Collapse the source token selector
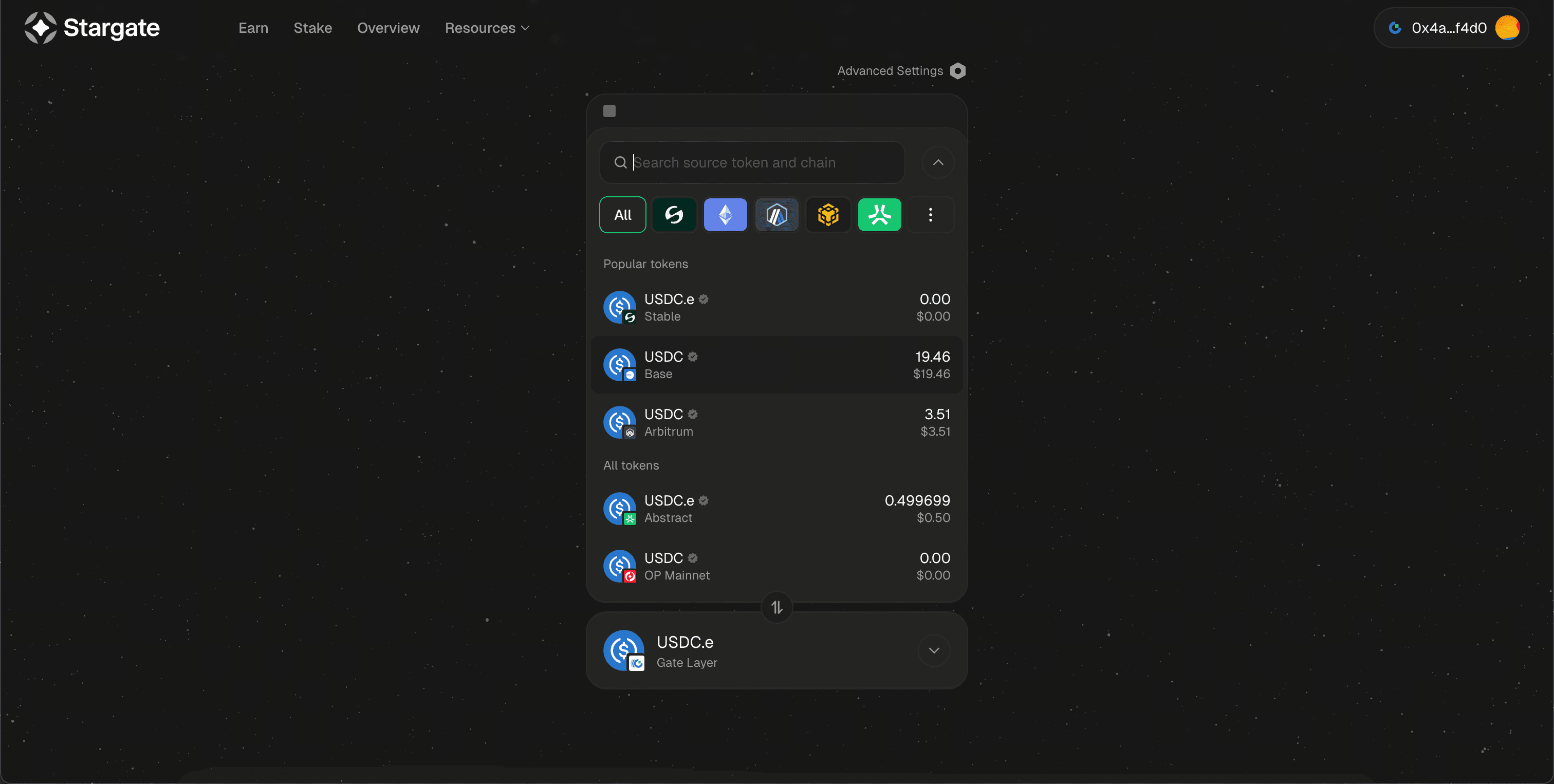 [x=937, y=162]
